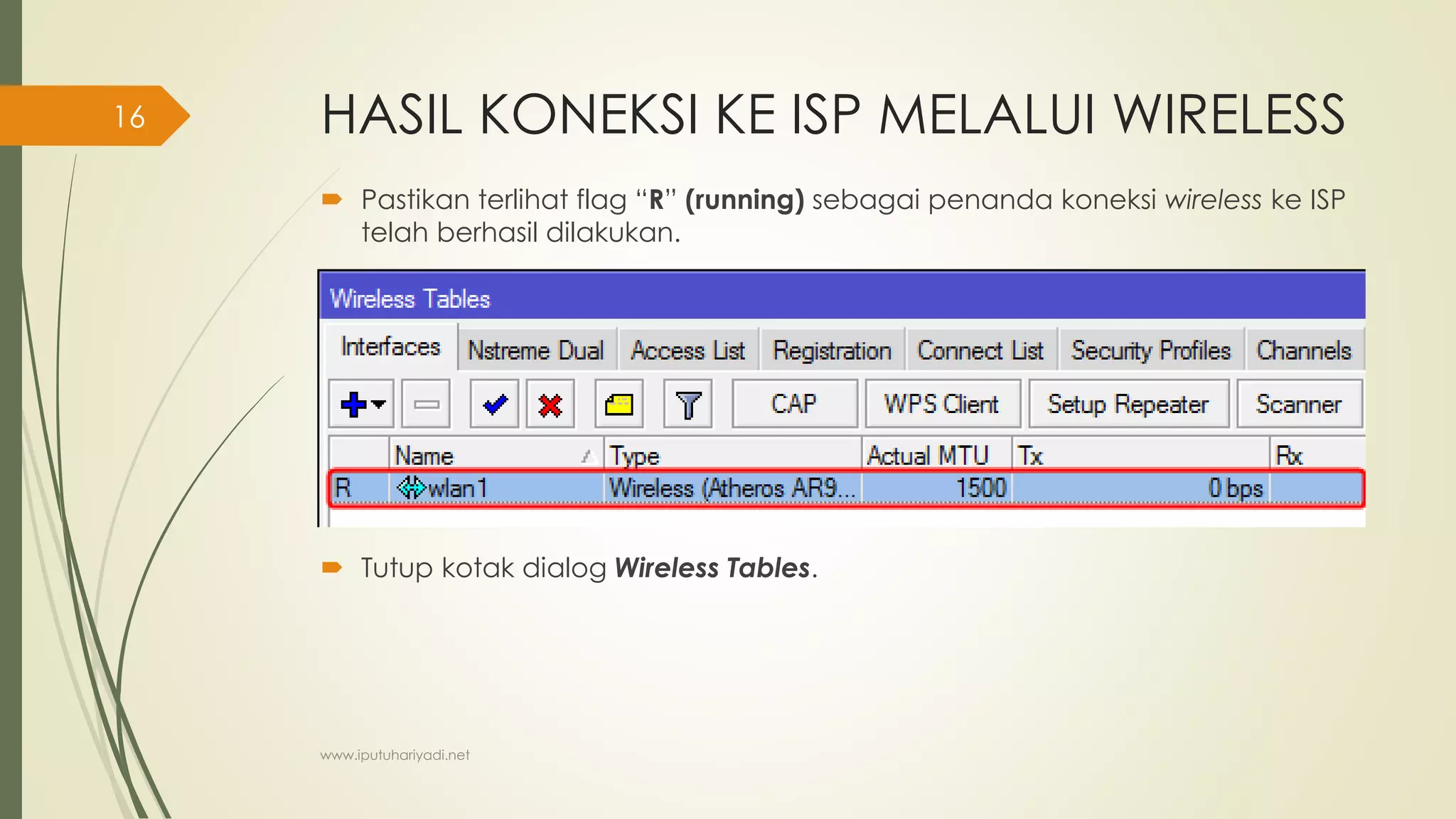Click the R running flag cell
Image resolution: width=1456 pixels, height=819 pixels.
click(x=360, y=488)
